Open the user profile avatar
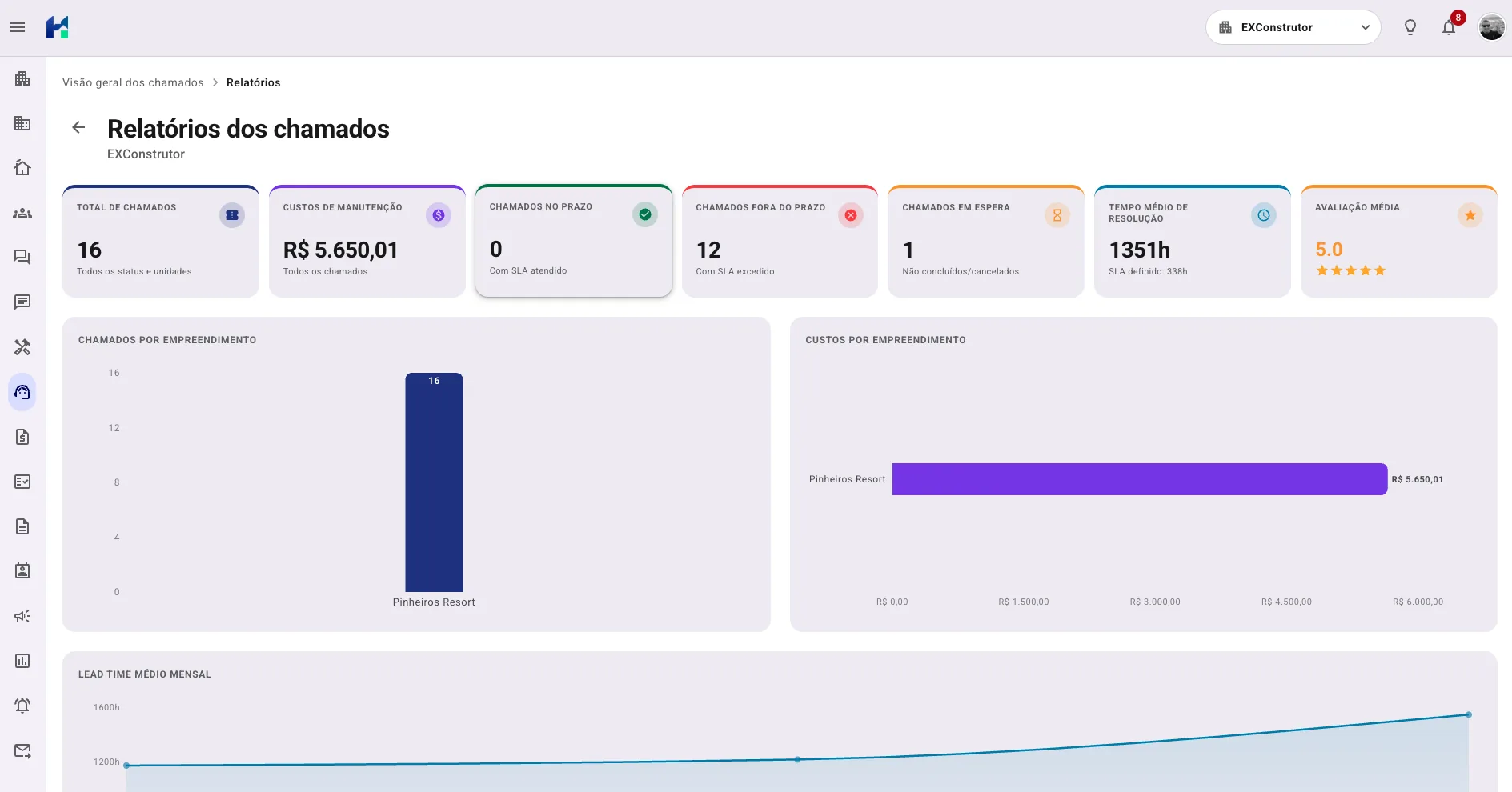 pyautogui.click(x=1491, y=27)
